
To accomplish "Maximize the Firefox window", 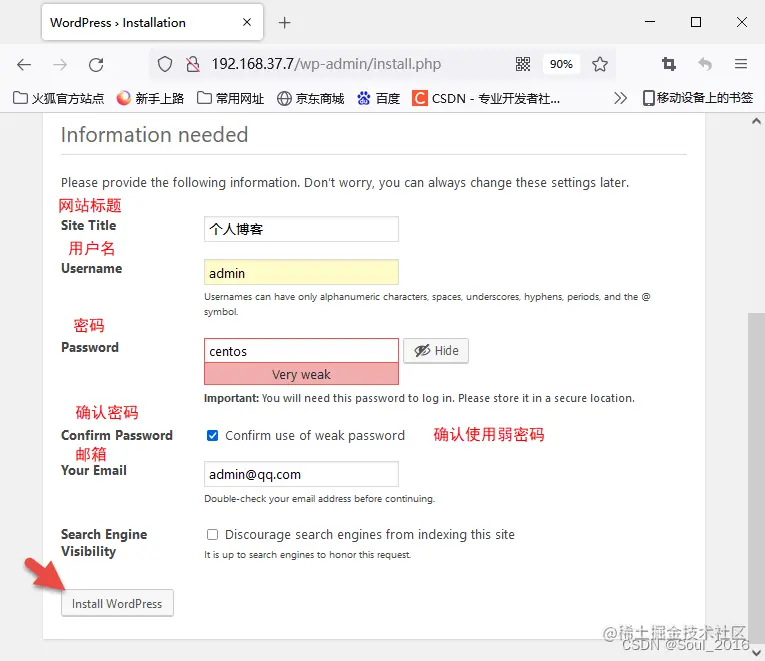I will (696, 22).
